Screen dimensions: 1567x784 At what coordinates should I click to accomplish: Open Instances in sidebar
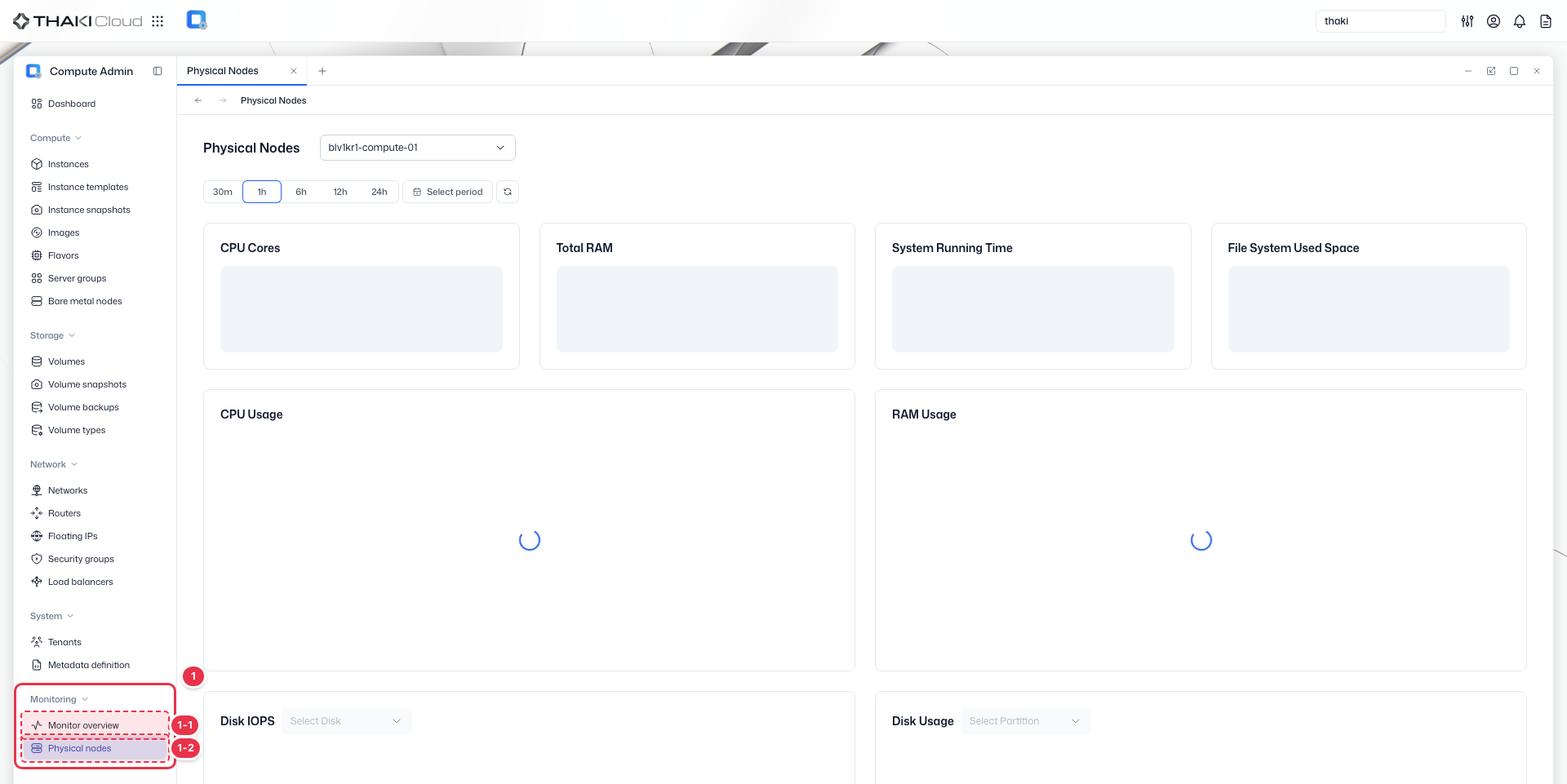pos(69,164)
